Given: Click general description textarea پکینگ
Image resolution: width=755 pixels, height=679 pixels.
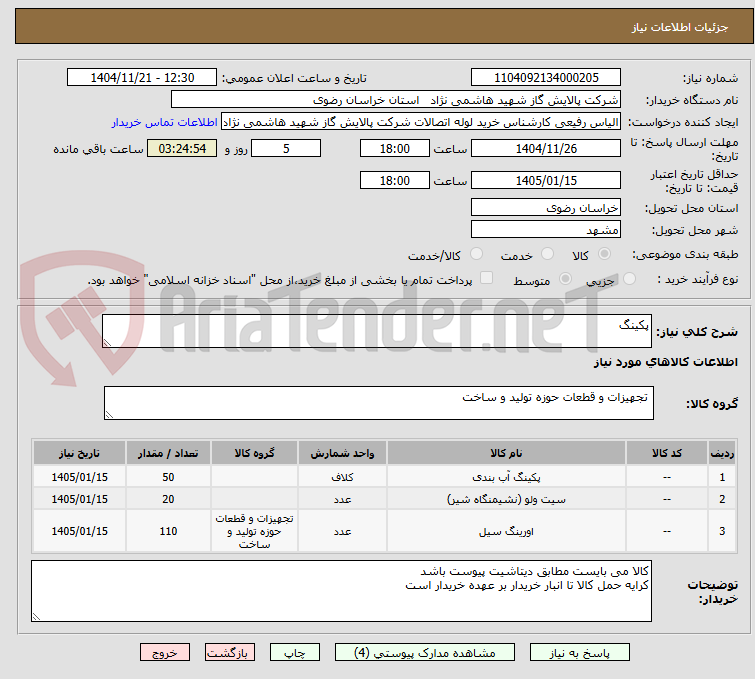Looking at the screenshot, I should pos(377,331).
